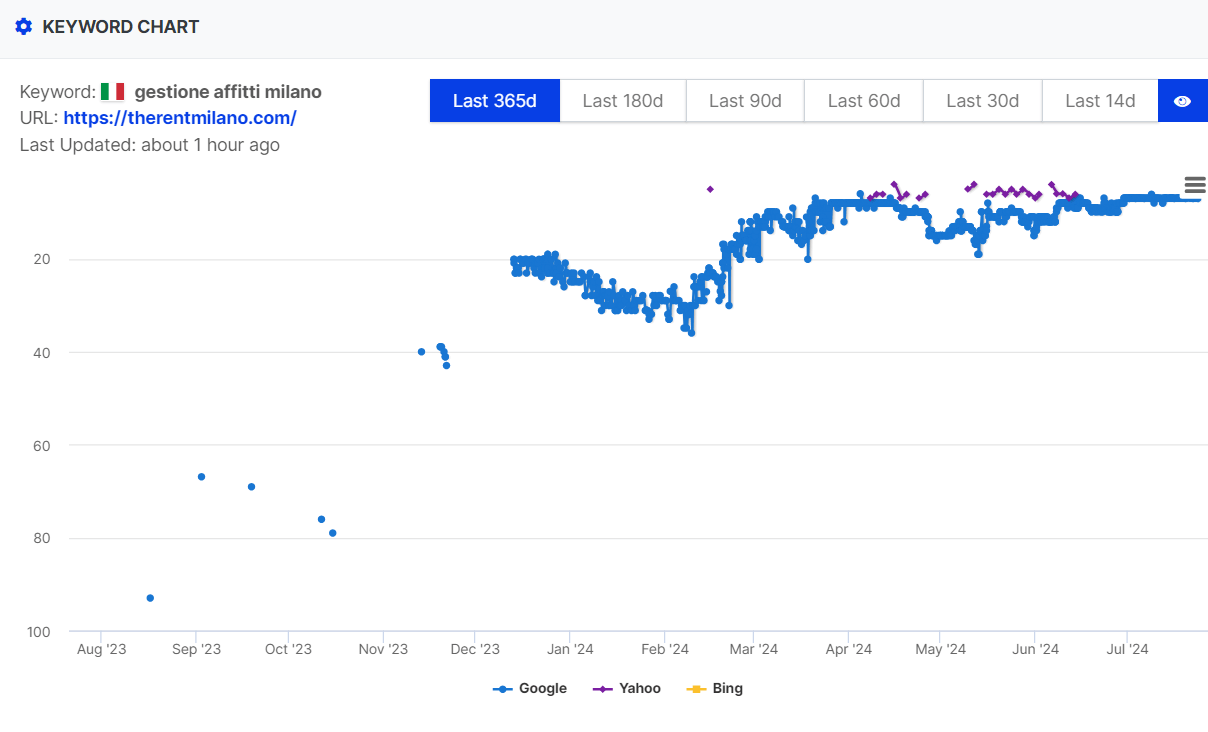
Task: Click the Google point at rank 40 in November
Action: (x=421, y=352)
